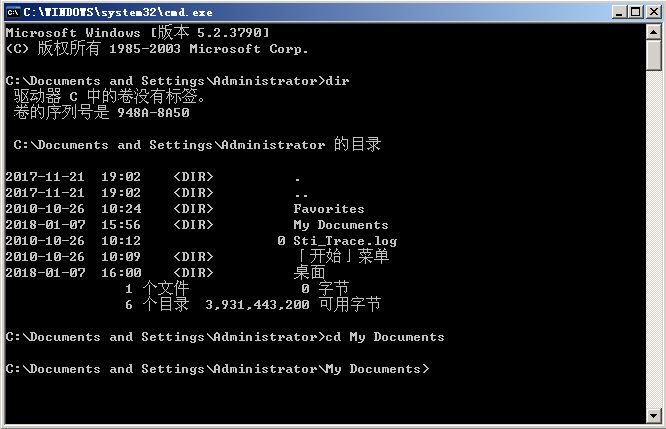This screenshot has height=429, width=666.
Task: Click the title text C:\WINDOWS\system32\cmd.exe
Action: click(x=118, y=12)
